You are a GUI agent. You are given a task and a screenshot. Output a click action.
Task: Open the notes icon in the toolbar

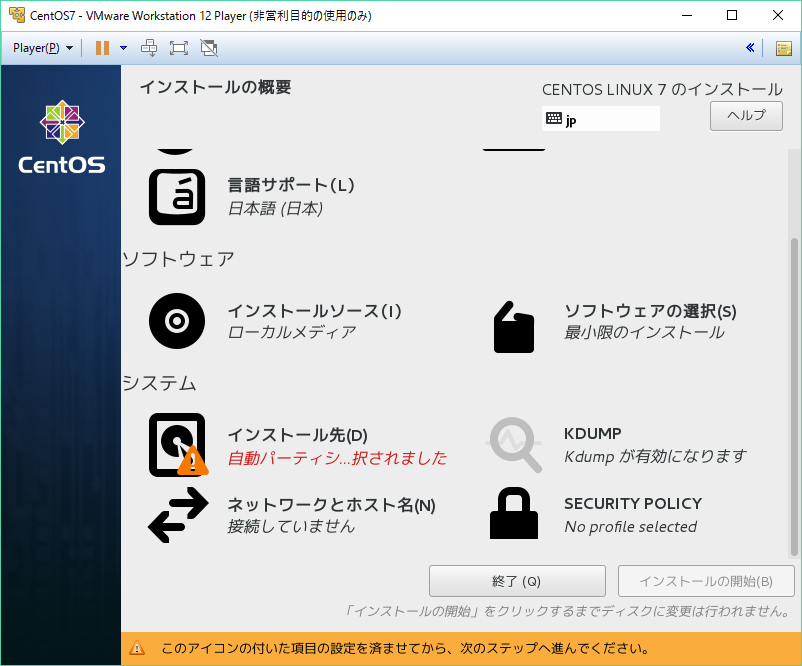click(783, 49)
